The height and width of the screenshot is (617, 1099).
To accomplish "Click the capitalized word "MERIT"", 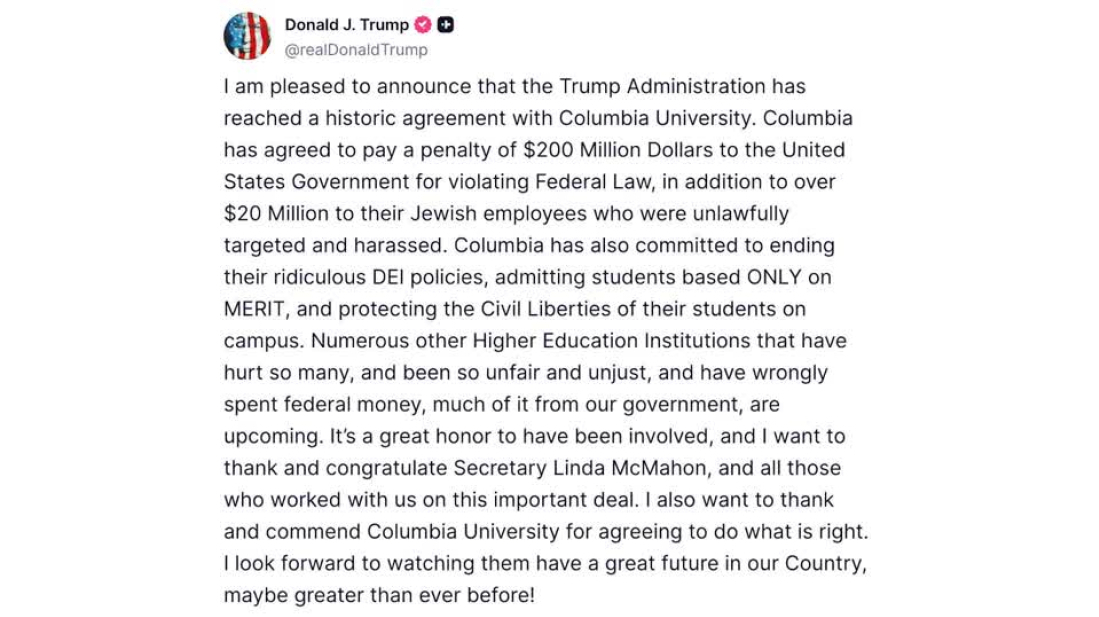I will tap(254, 308).
